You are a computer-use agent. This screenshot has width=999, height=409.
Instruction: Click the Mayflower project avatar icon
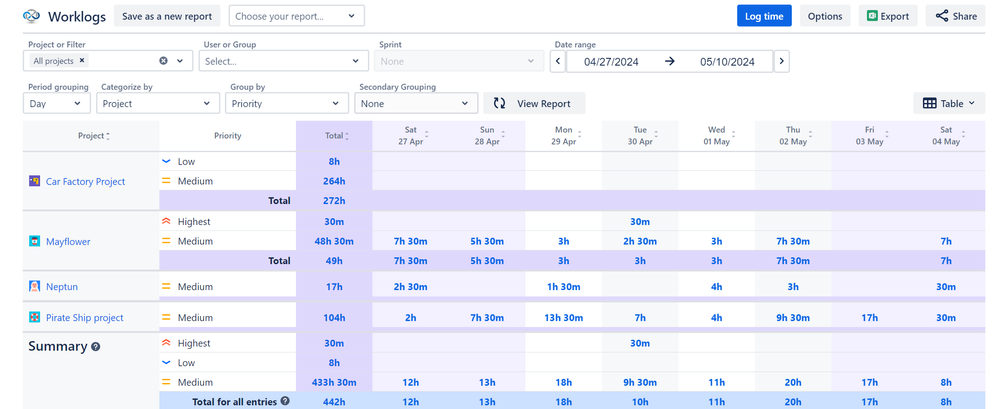35,241
